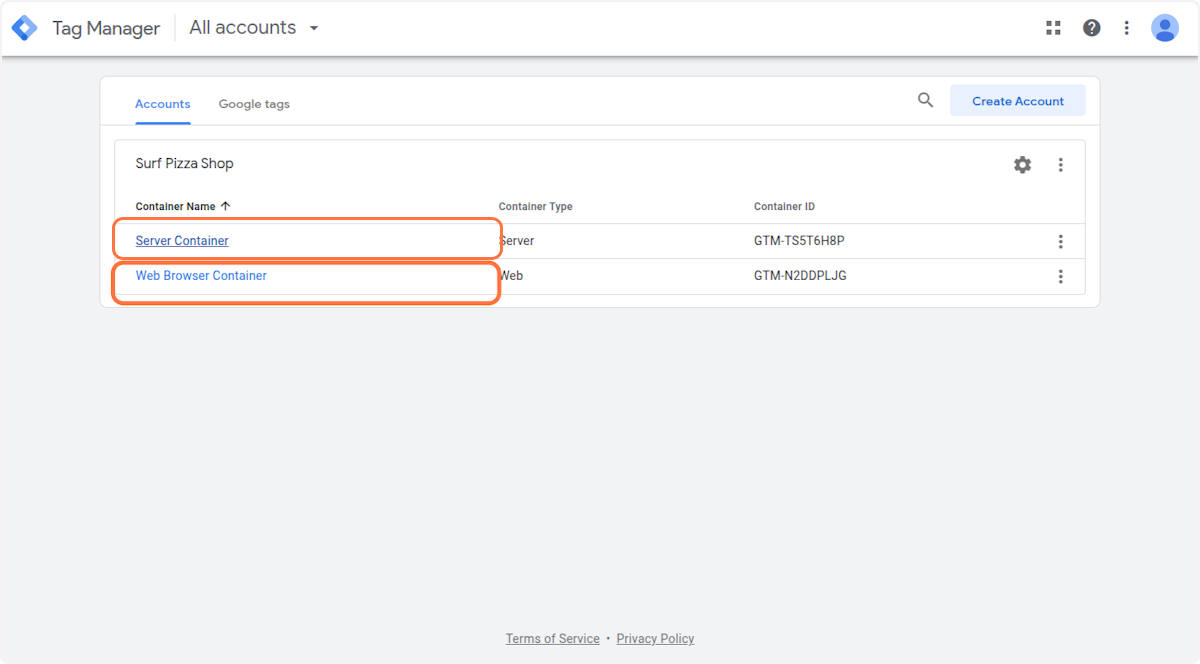Click the Container Name column header
This screenshot has width=1200, height=664.
click(175, 206)
